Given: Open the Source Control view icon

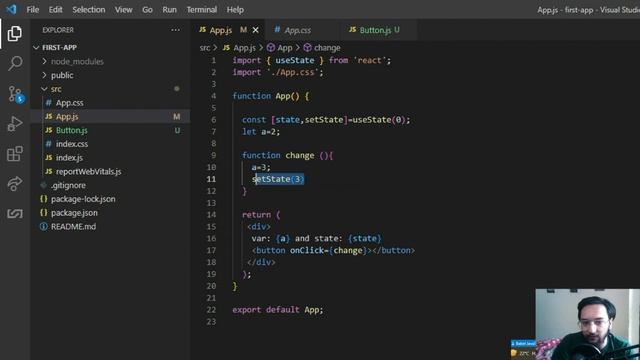Looking at the screenshot, I should [x=16, y=94].
